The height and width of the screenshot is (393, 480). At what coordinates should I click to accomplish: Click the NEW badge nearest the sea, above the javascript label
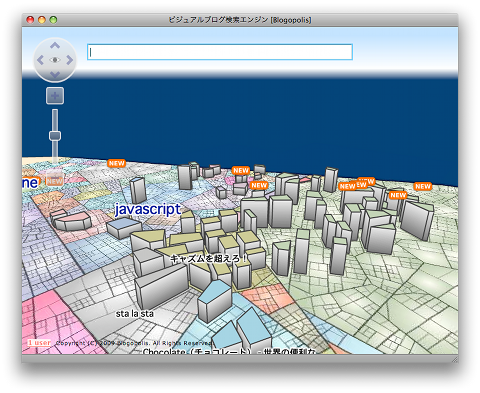(x=116, y=163)
